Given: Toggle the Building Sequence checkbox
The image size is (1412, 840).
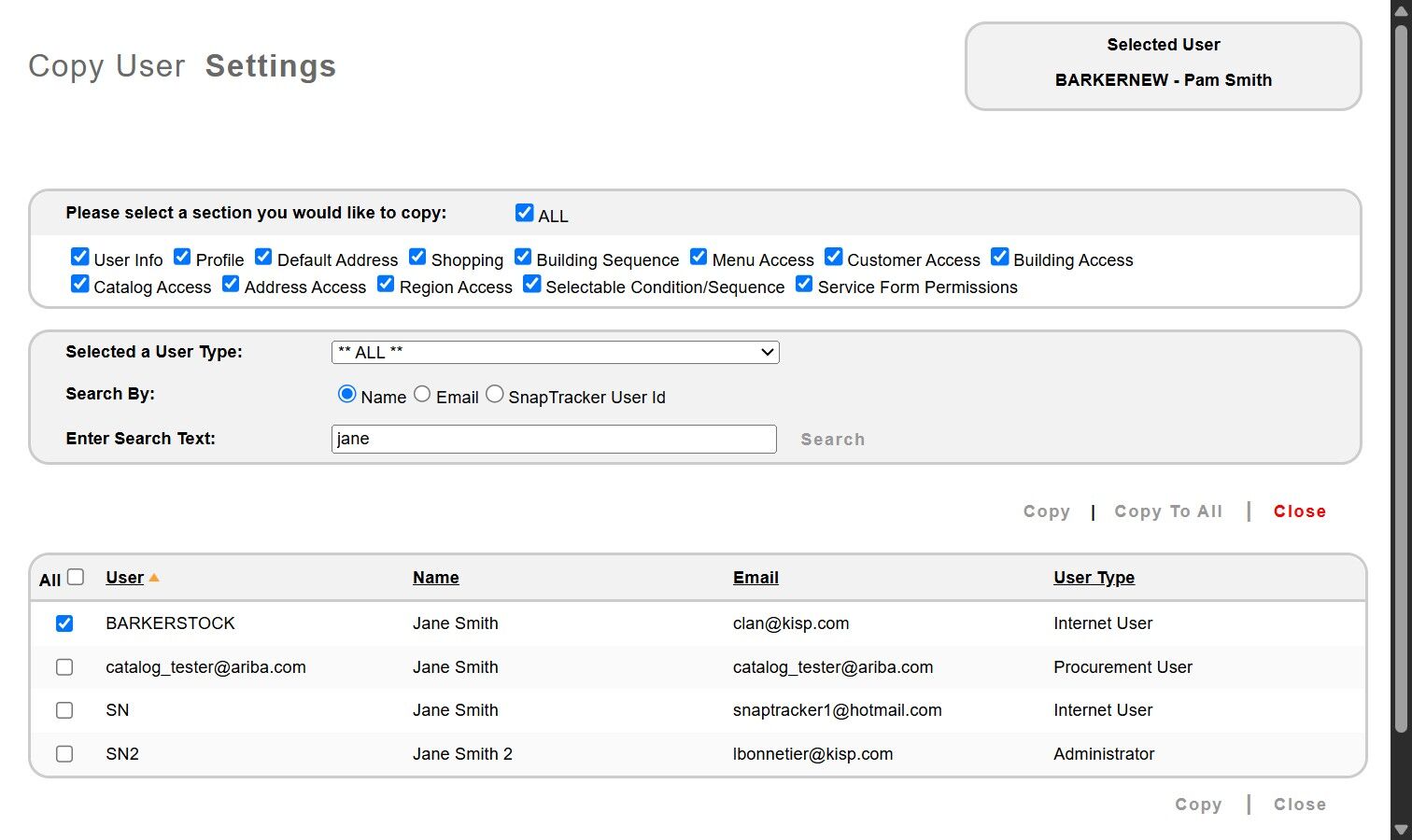Looking at the screenshot, I should (x=523, y=258).
